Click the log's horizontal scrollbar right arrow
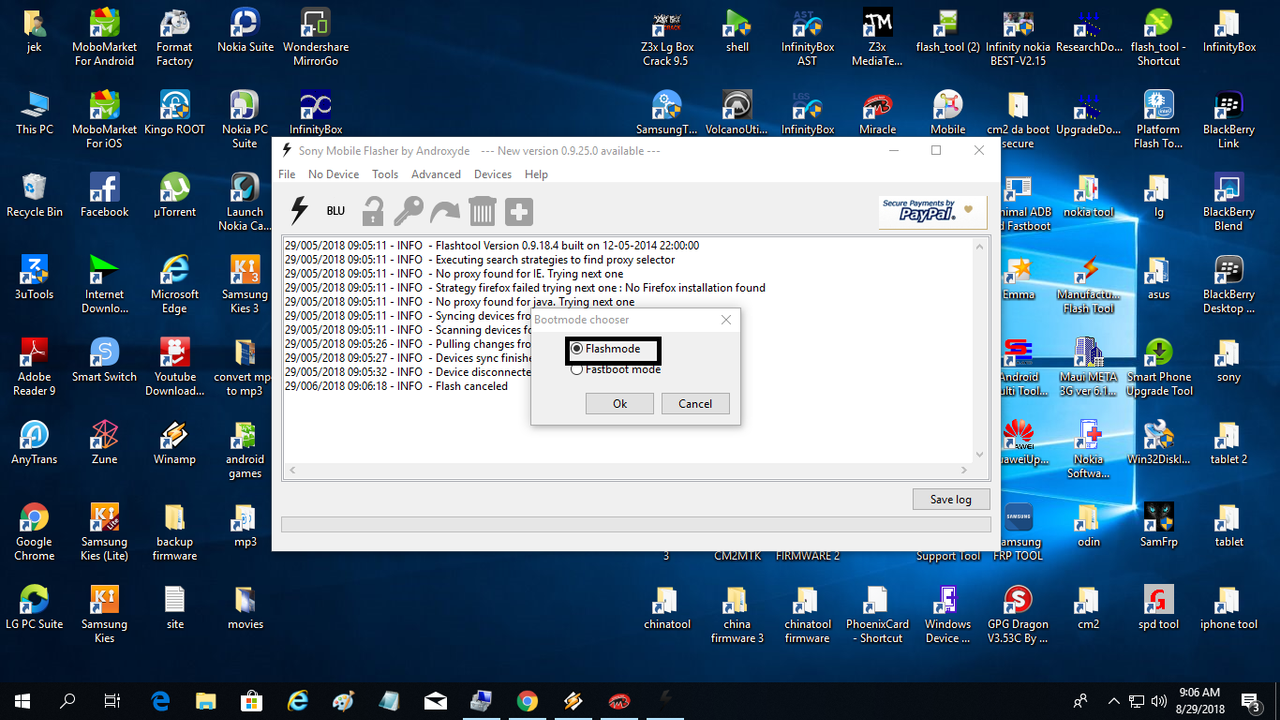This screenshot has width=1280, height=720. [x=964, y=470]
